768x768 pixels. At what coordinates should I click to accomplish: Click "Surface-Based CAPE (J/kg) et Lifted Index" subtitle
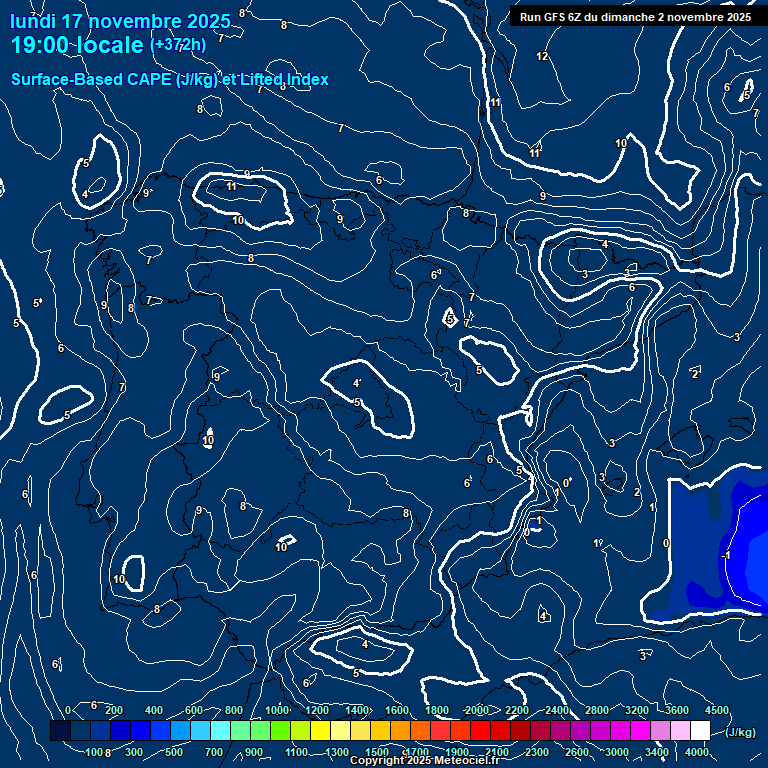(x=170, y=79)
